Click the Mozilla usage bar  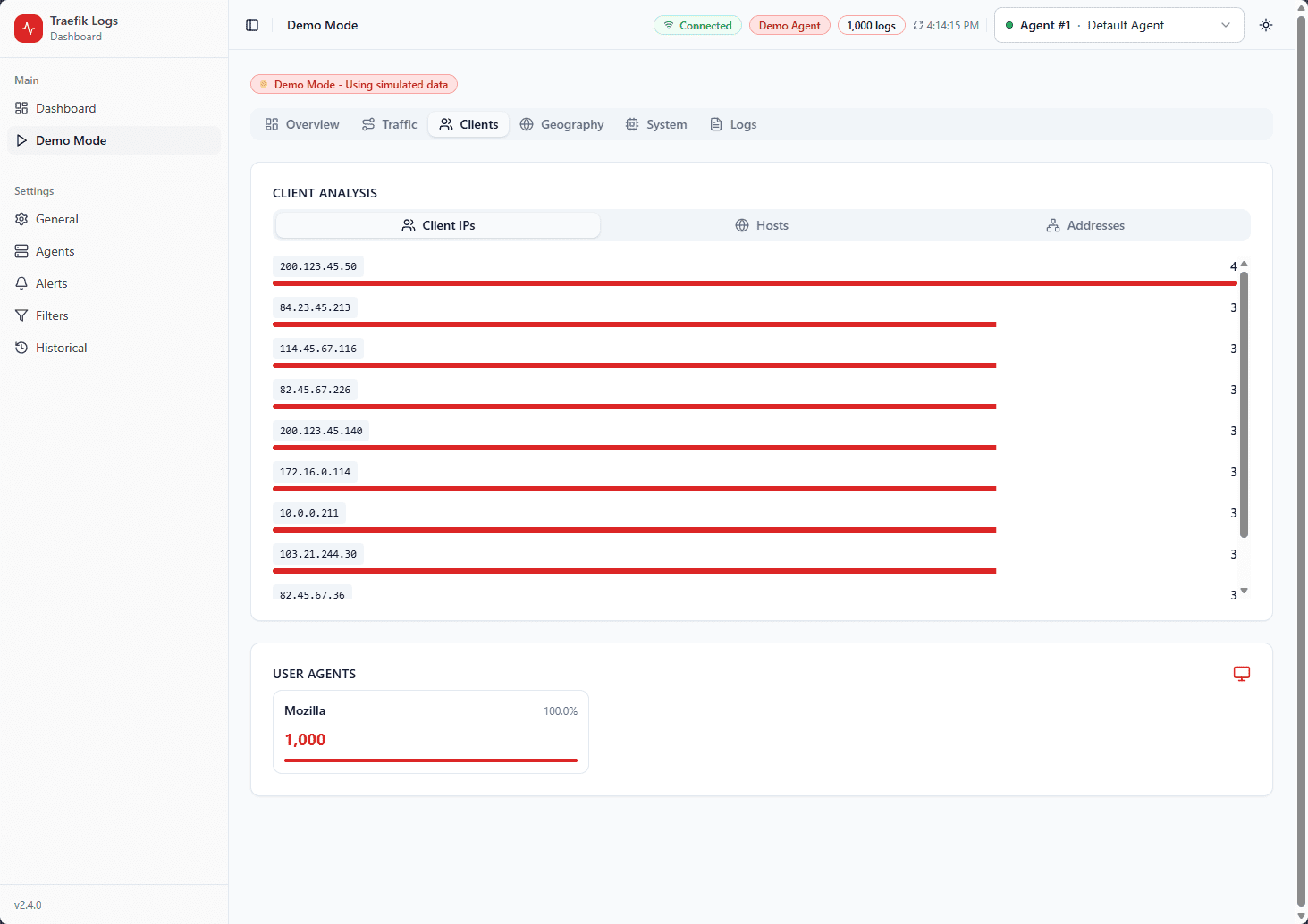pyautogui.click(x=430, y=760)
